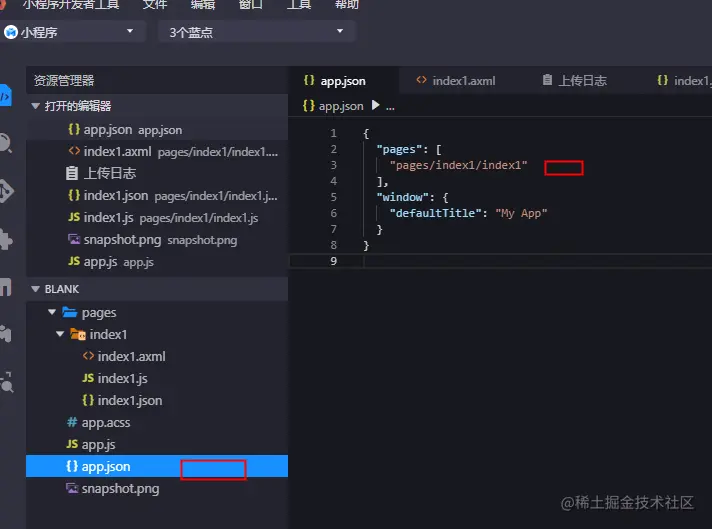Select app.json in open editors list
Image resolution: width=712 pixels, height=529 pixels.
pos(157,129)
